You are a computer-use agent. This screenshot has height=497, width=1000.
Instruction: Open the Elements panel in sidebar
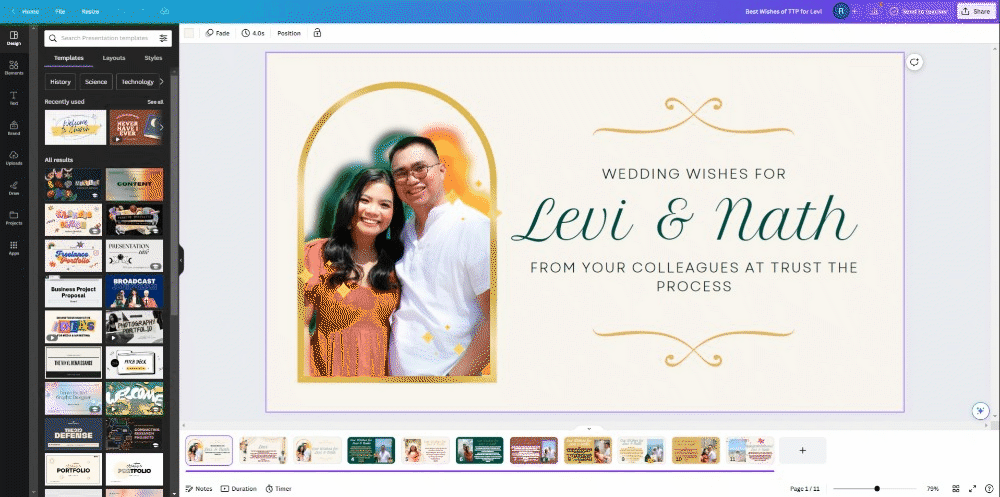(14, 68)
